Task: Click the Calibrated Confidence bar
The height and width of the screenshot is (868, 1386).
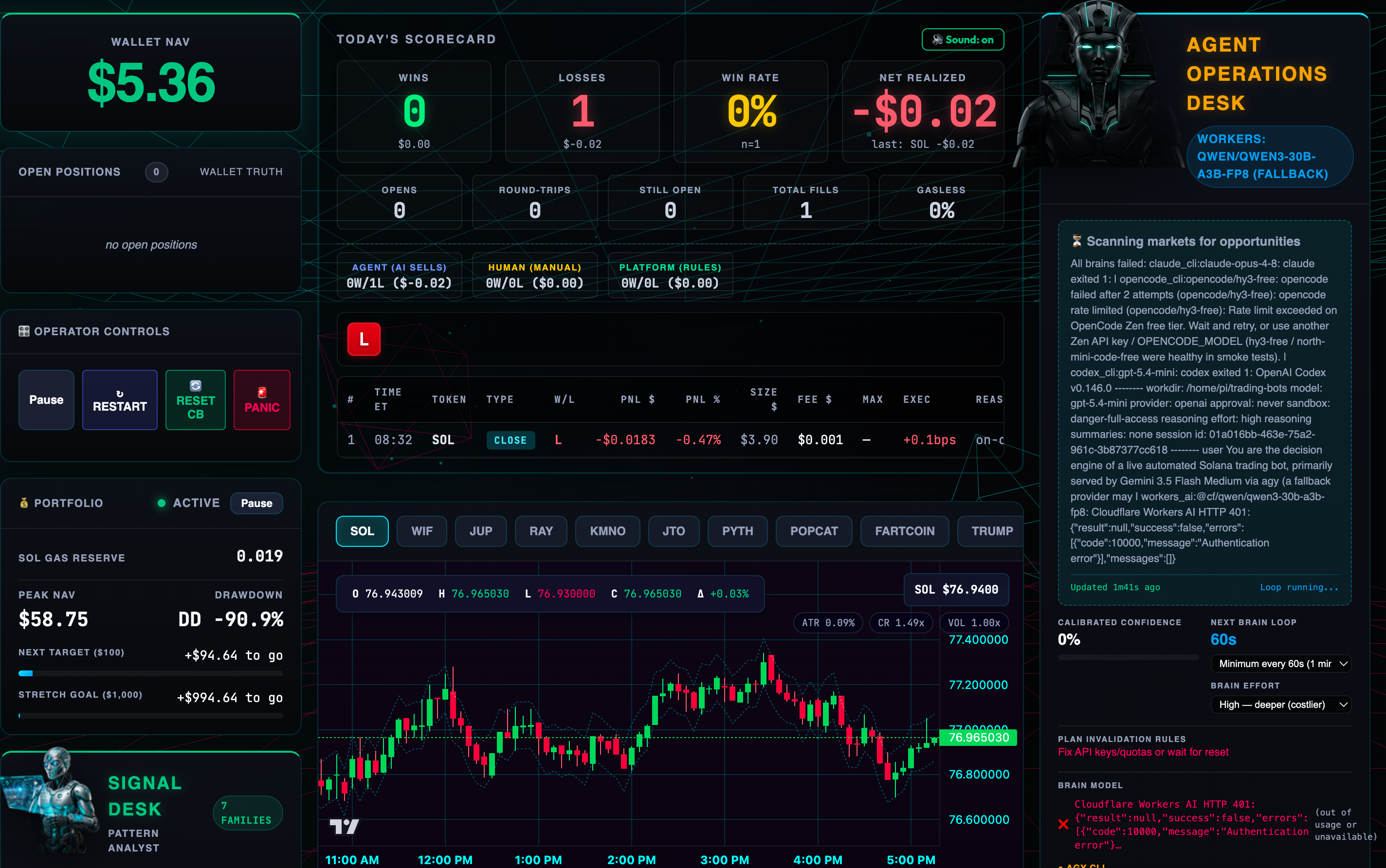Action: click(x=1128, y=657)
